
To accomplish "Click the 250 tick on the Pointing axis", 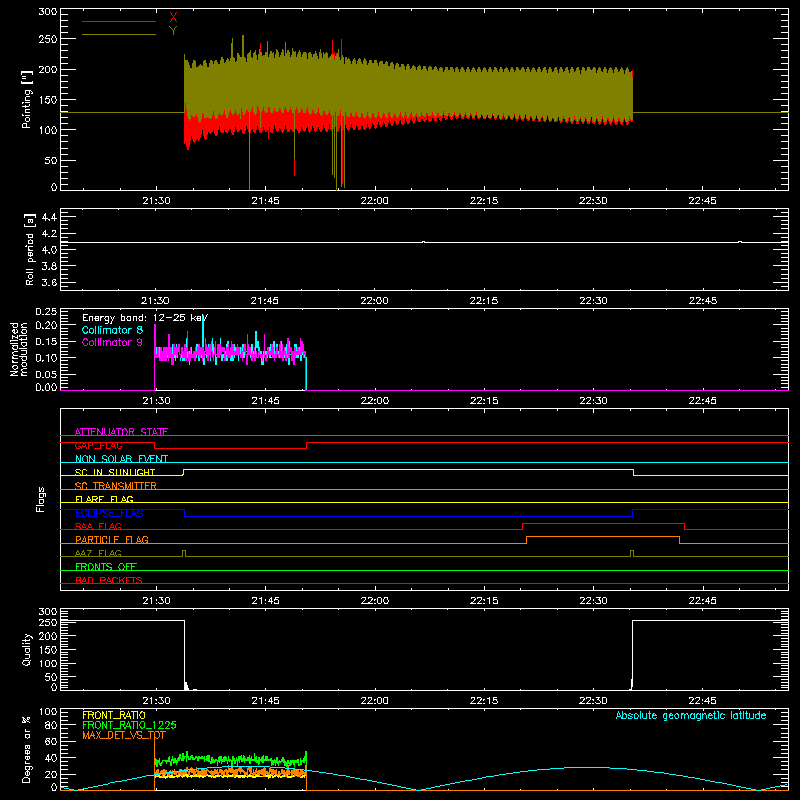I will tap(47, 39).
